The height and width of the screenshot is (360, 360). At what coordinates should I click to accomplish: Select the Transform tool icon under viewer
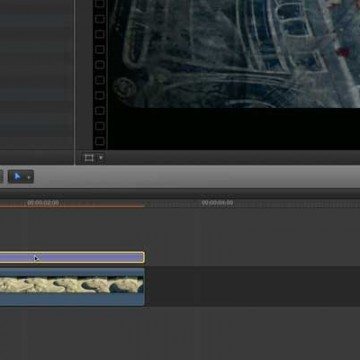tap(89, 158)
